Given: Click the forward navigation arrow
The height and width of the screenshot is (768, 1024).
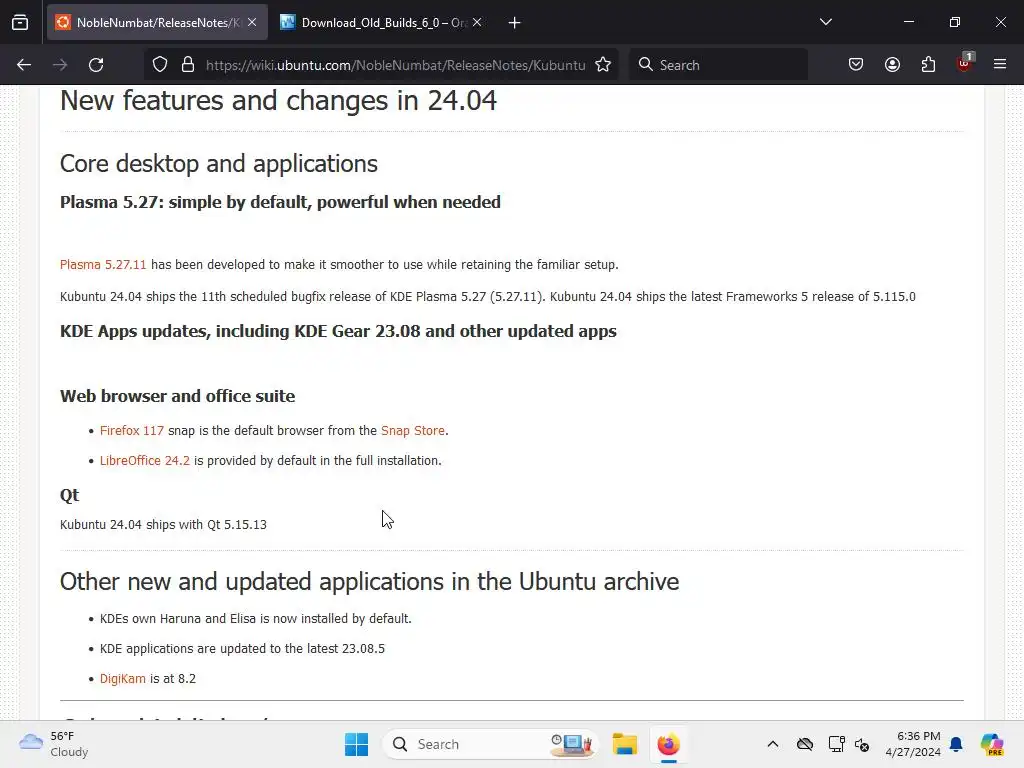Looking at the screenshot, I should 60,65.
